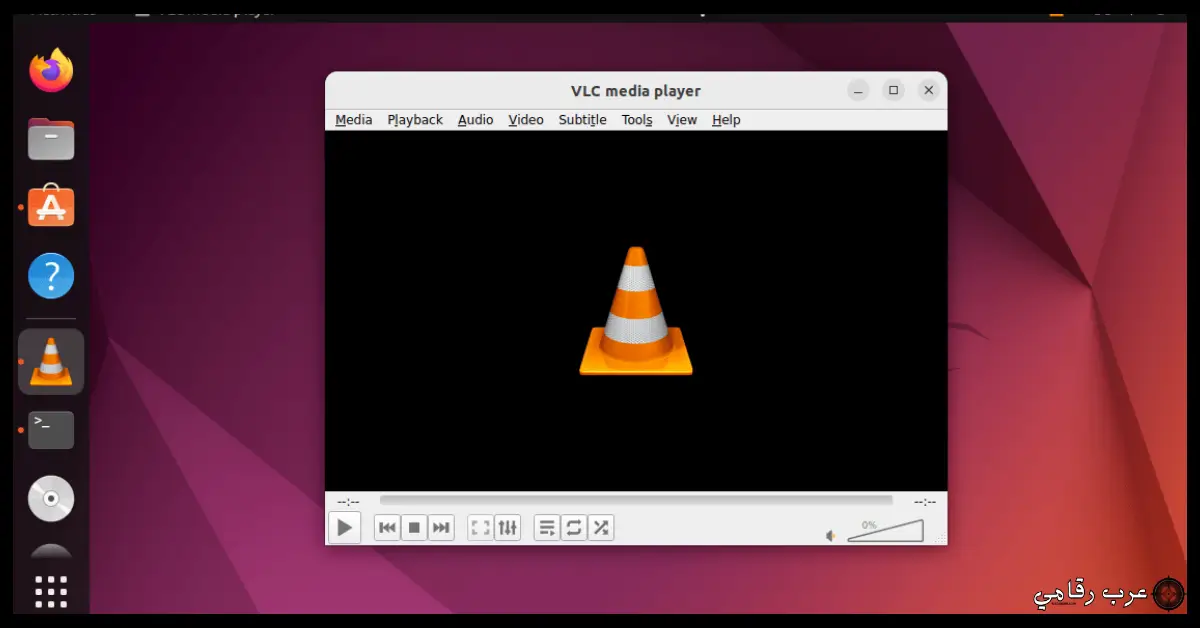1200x628 pixels.
Task: Open the Help menu
Action: pyautogui.click(x=726, y=120)
